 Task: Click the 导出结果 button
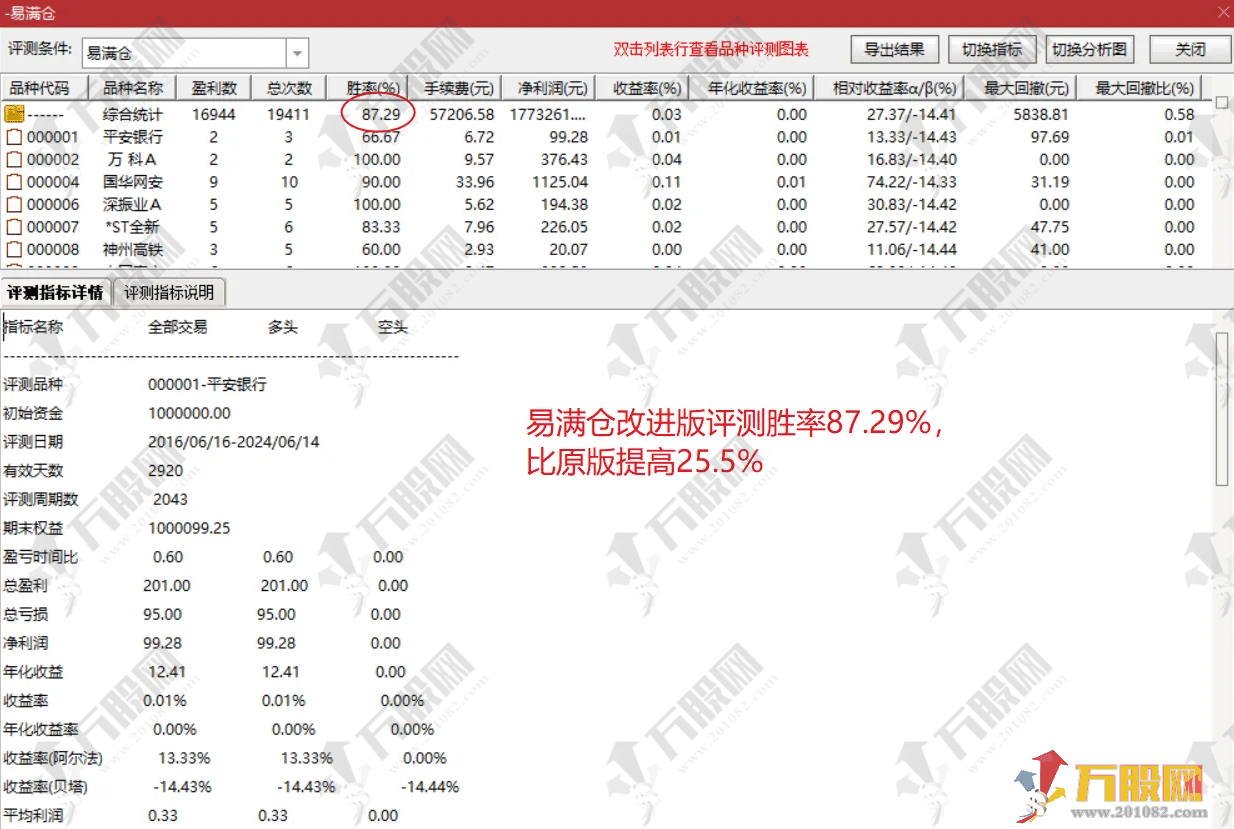[x=895, y=48]
